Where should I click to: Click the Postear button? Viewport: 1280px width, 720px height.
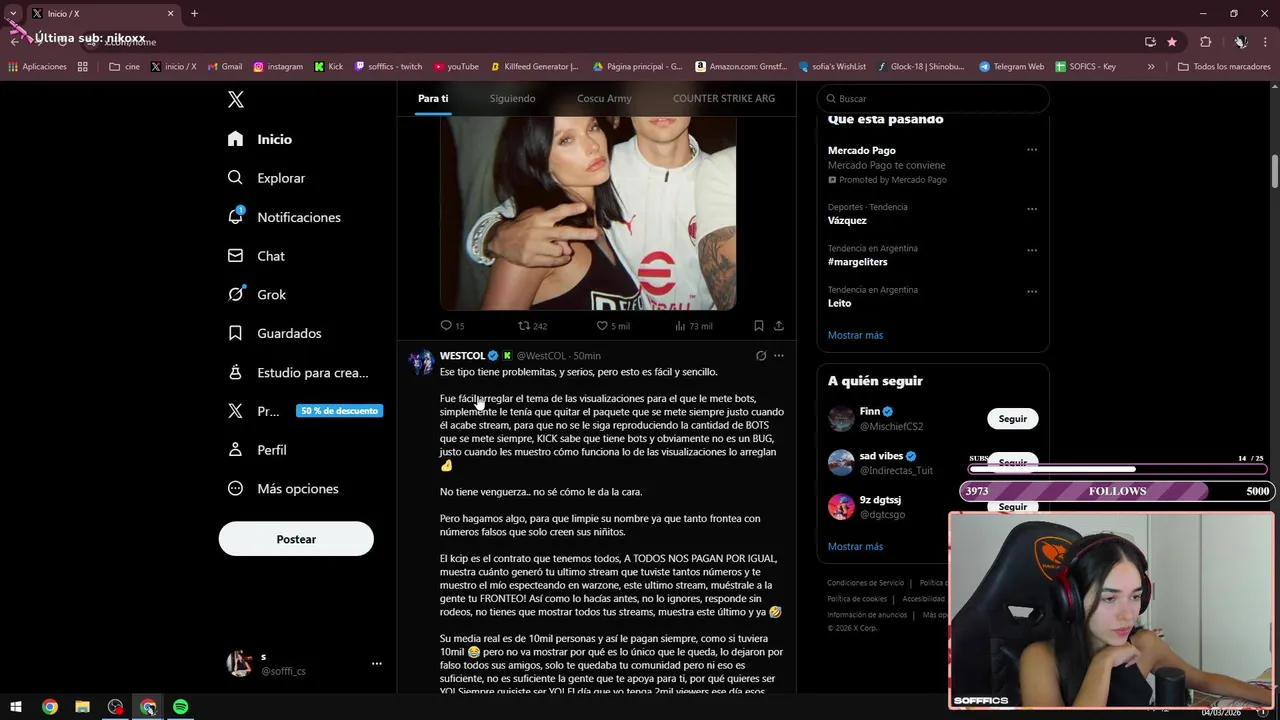(296, 539)
